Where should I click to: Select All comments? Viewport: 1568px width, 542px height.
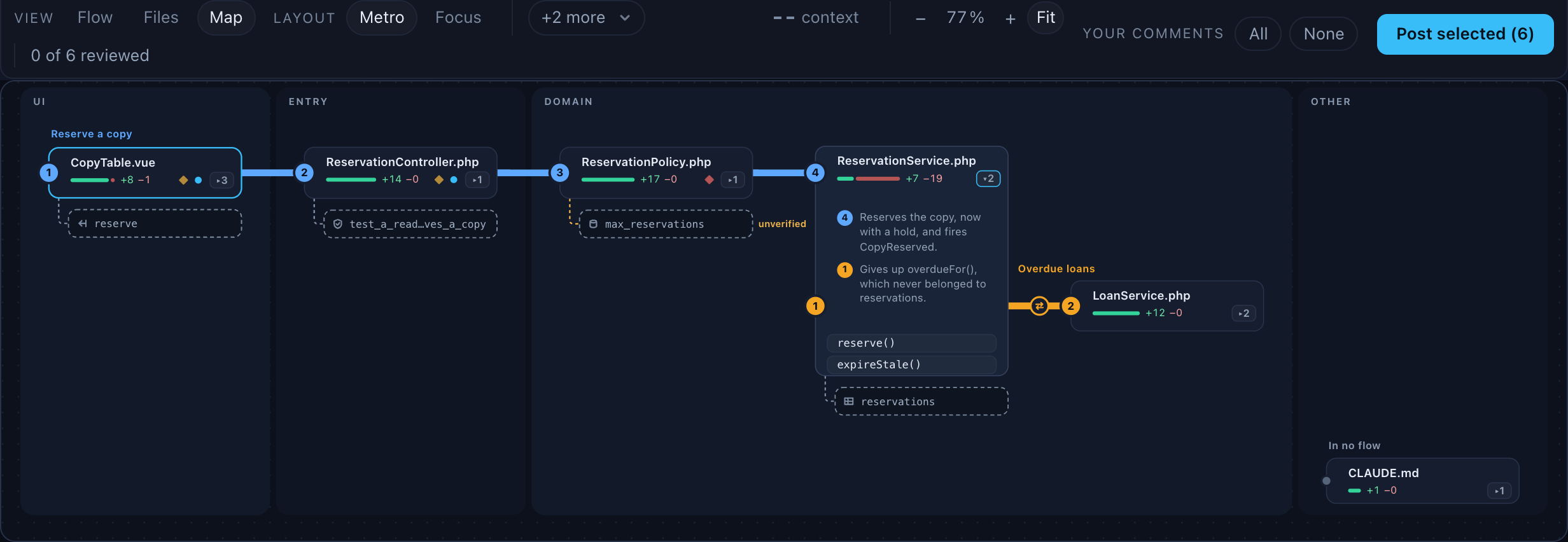pyautogui.click(x=1258, y=34)
